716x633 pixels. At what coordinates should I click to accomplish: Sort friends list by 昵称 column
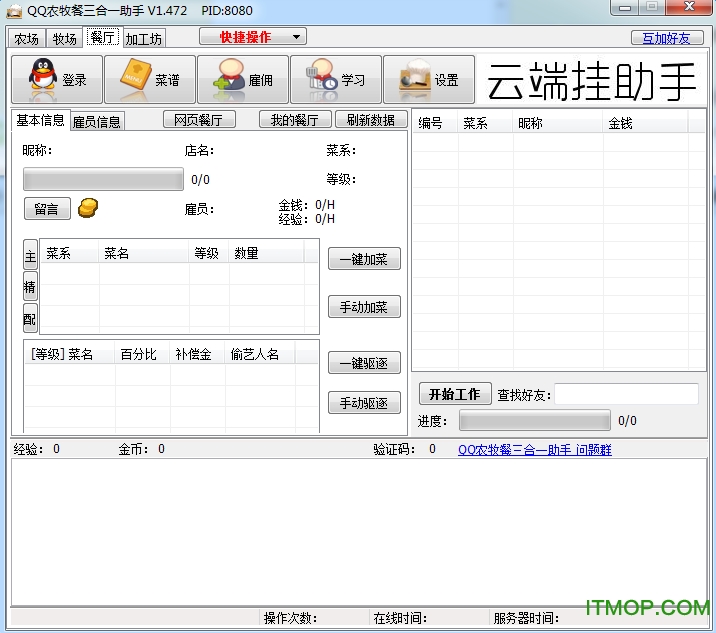pyautogui.click(x=557, y=122)
